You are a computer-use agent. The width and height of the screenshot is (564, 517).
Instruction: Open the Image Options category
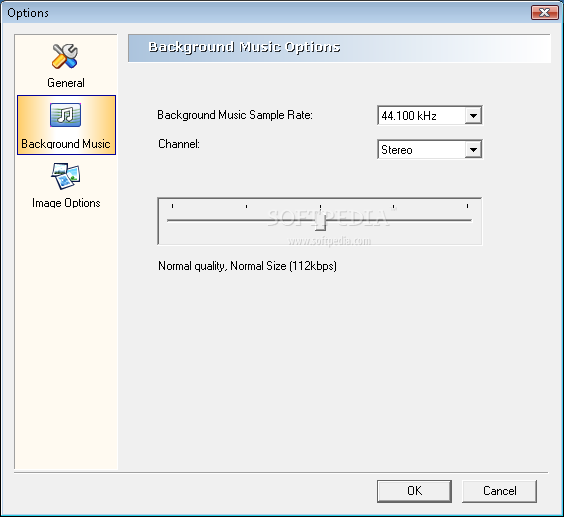tap(66, 186)
